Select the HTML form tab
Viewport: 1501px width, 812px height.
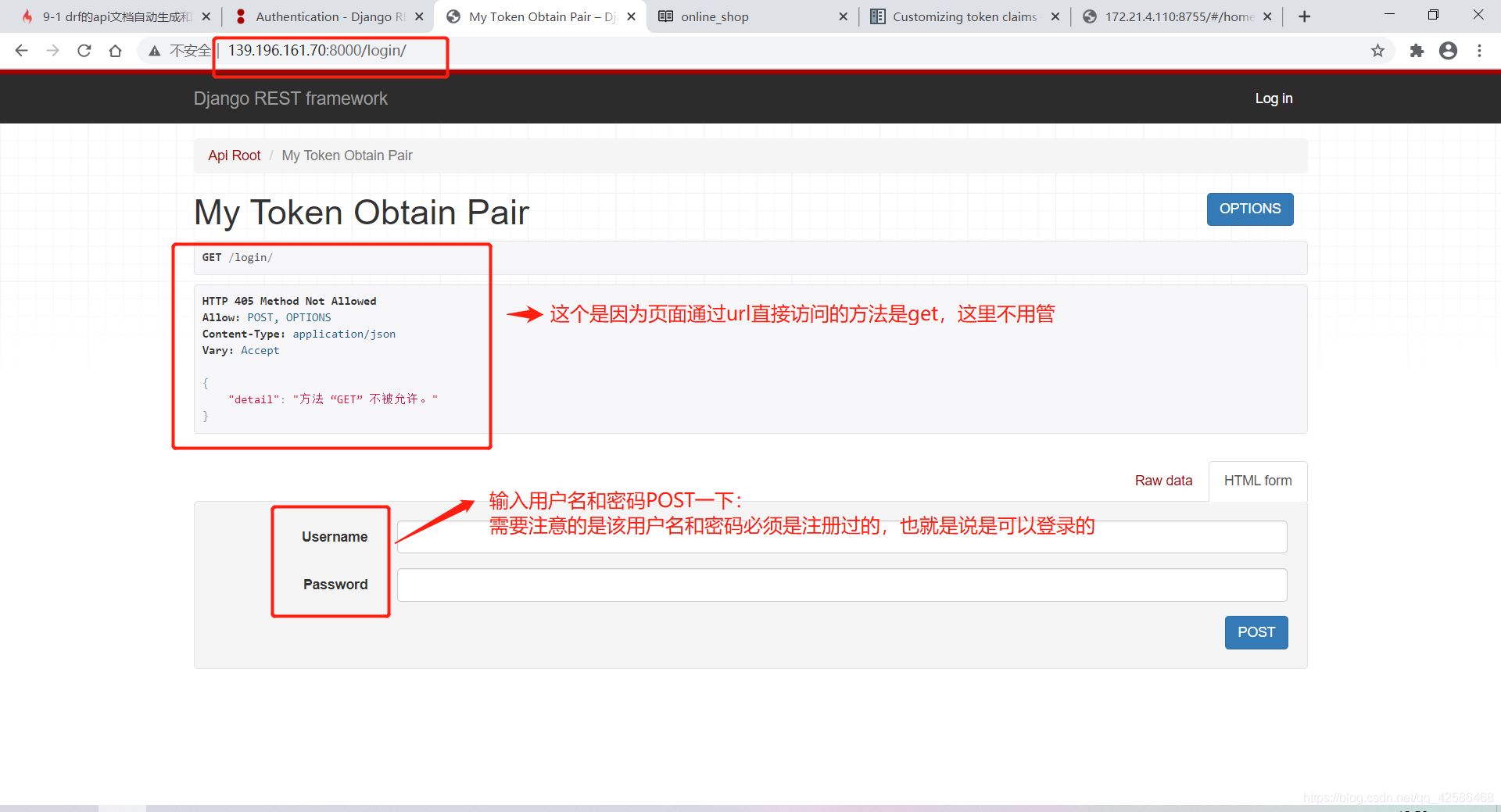point(1258,481)
